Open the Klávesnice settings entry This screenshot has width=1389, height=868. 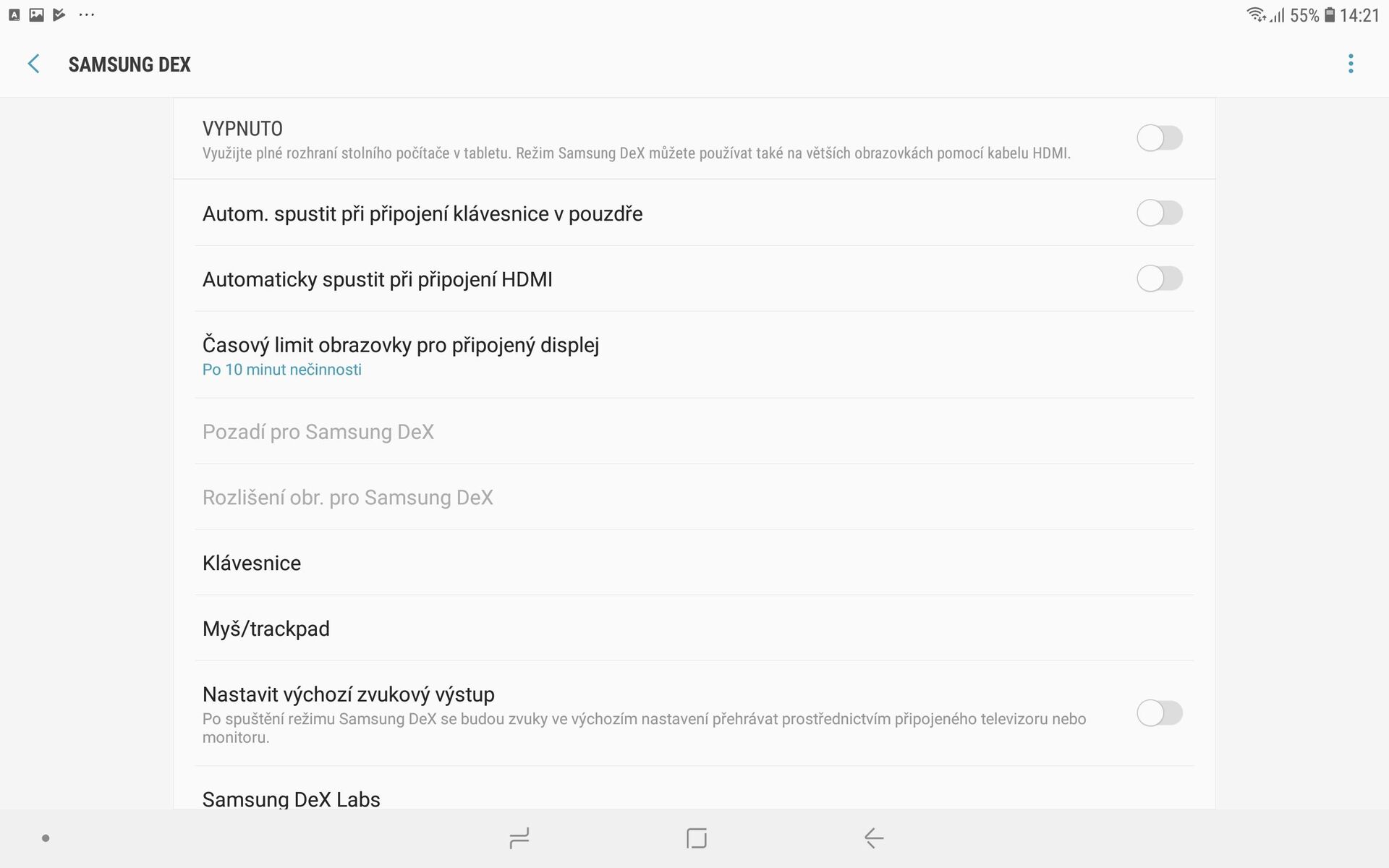click(x=252, y=563)
